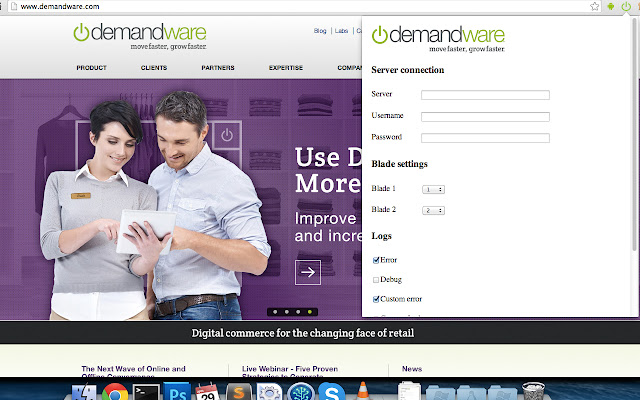Open VLC from the dock
640x400 pixels.
point(362,391)
